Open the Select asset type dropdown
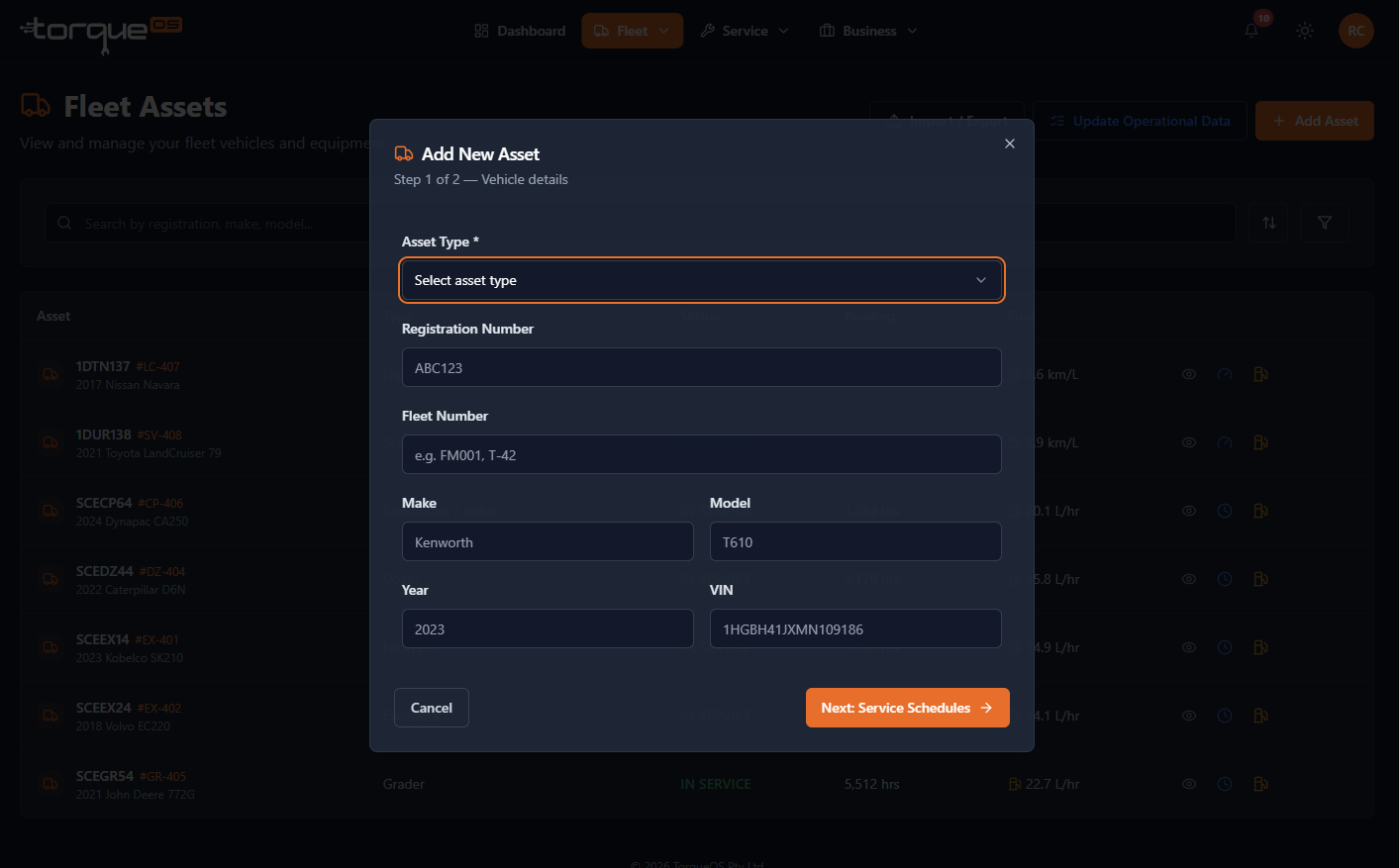Image resolution: width=1399 pixels, height=868 pixels. tap(701, 280)
